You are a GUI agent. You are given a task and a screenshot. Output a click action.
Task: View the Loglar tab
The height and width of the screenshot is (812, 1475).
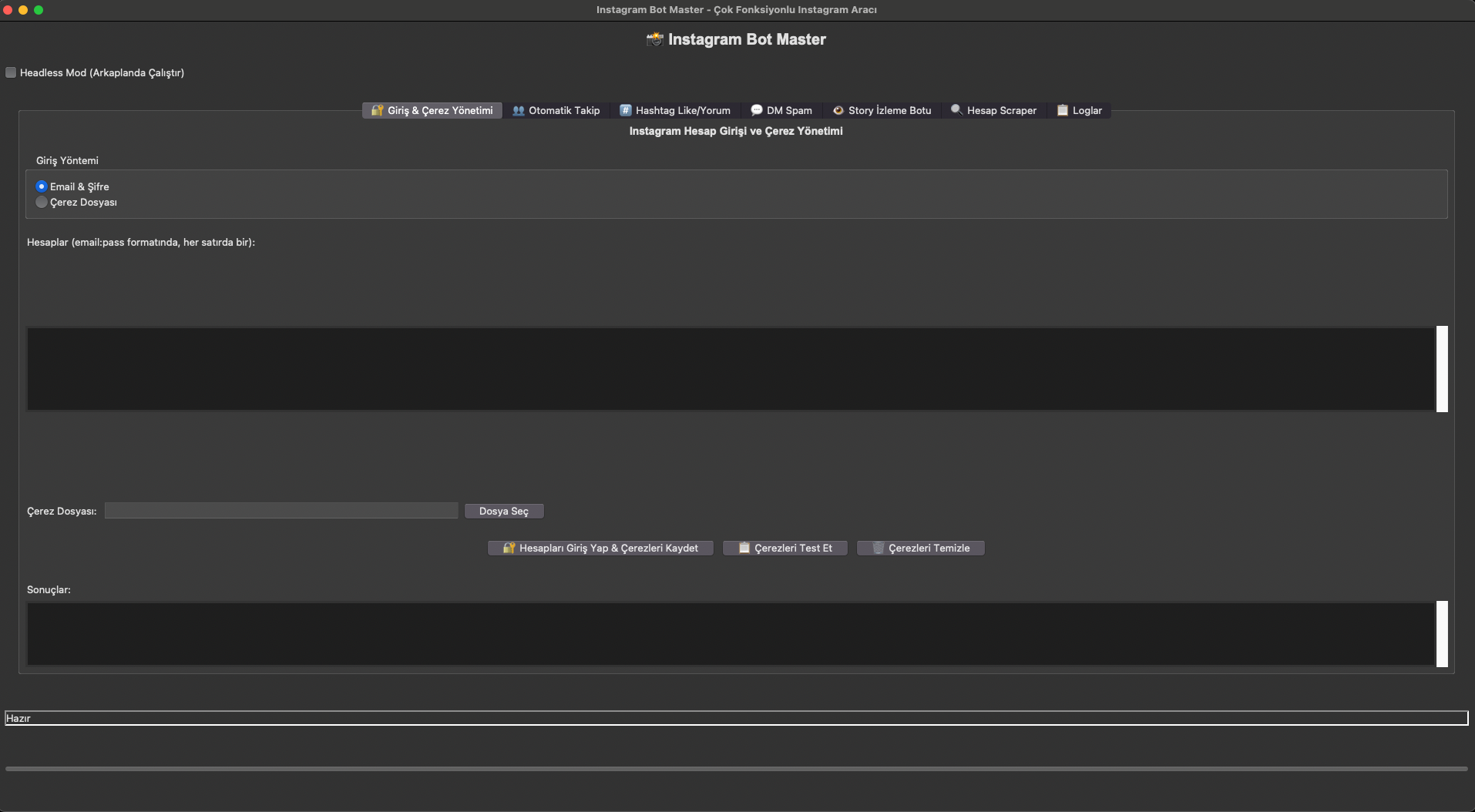(1080, 110)
